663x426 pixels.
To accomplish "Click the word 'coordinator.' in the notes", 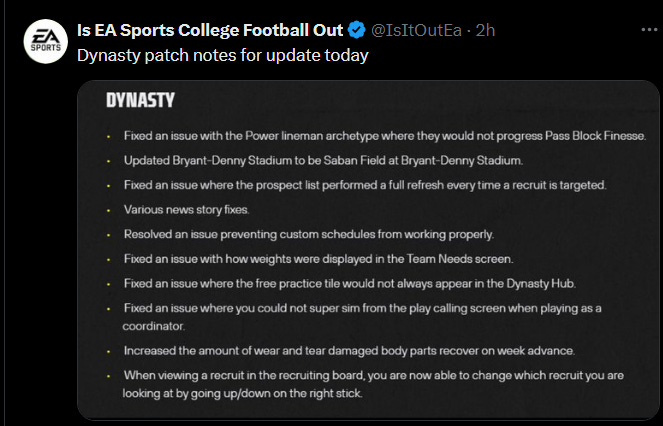I will 154,326.
